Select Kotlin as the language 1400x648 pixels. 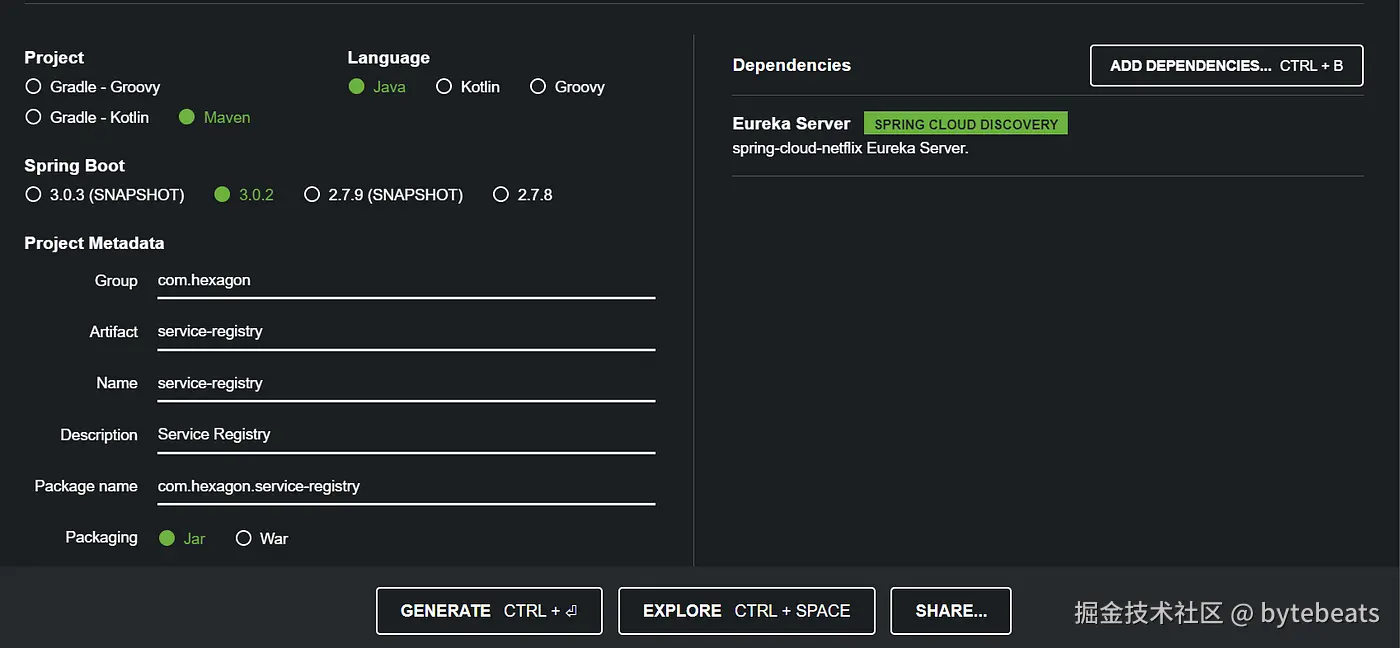pos(444,87)
